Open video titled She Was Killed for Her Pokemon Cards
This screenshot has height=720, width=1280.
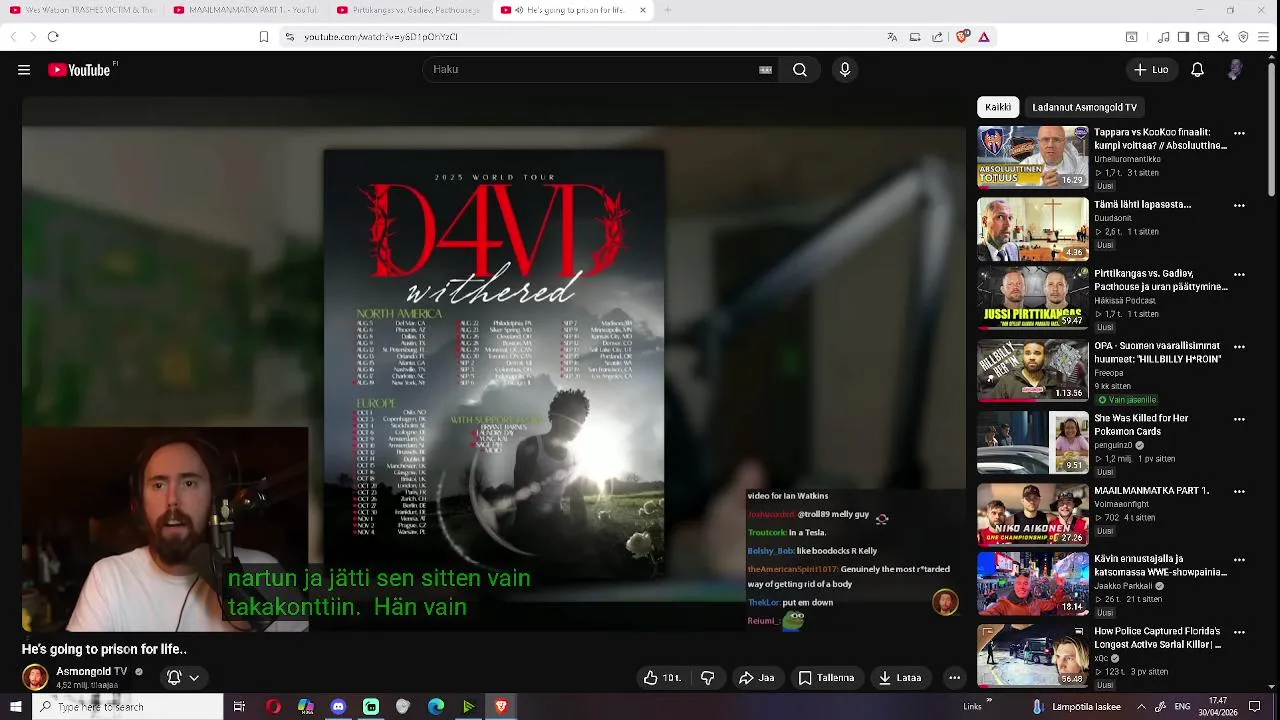[x=1141, y=425]
